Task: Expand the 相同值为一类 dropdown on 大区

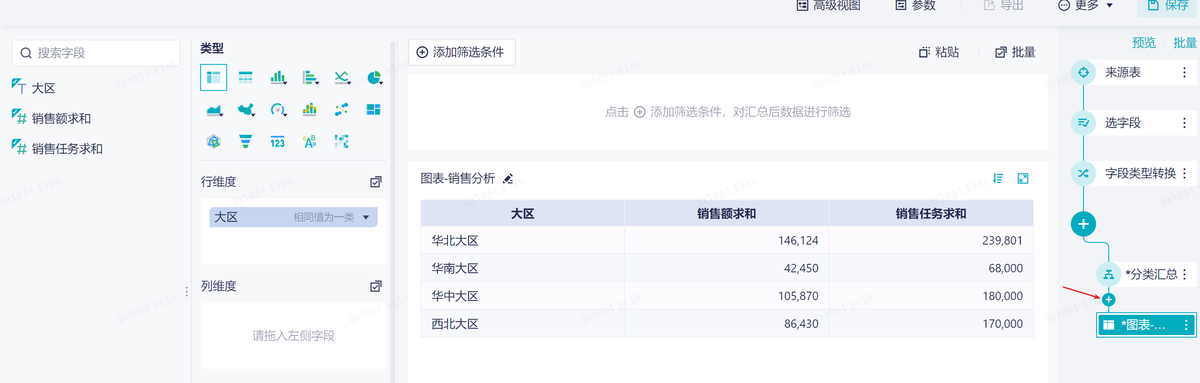Action: click(366, 217)
